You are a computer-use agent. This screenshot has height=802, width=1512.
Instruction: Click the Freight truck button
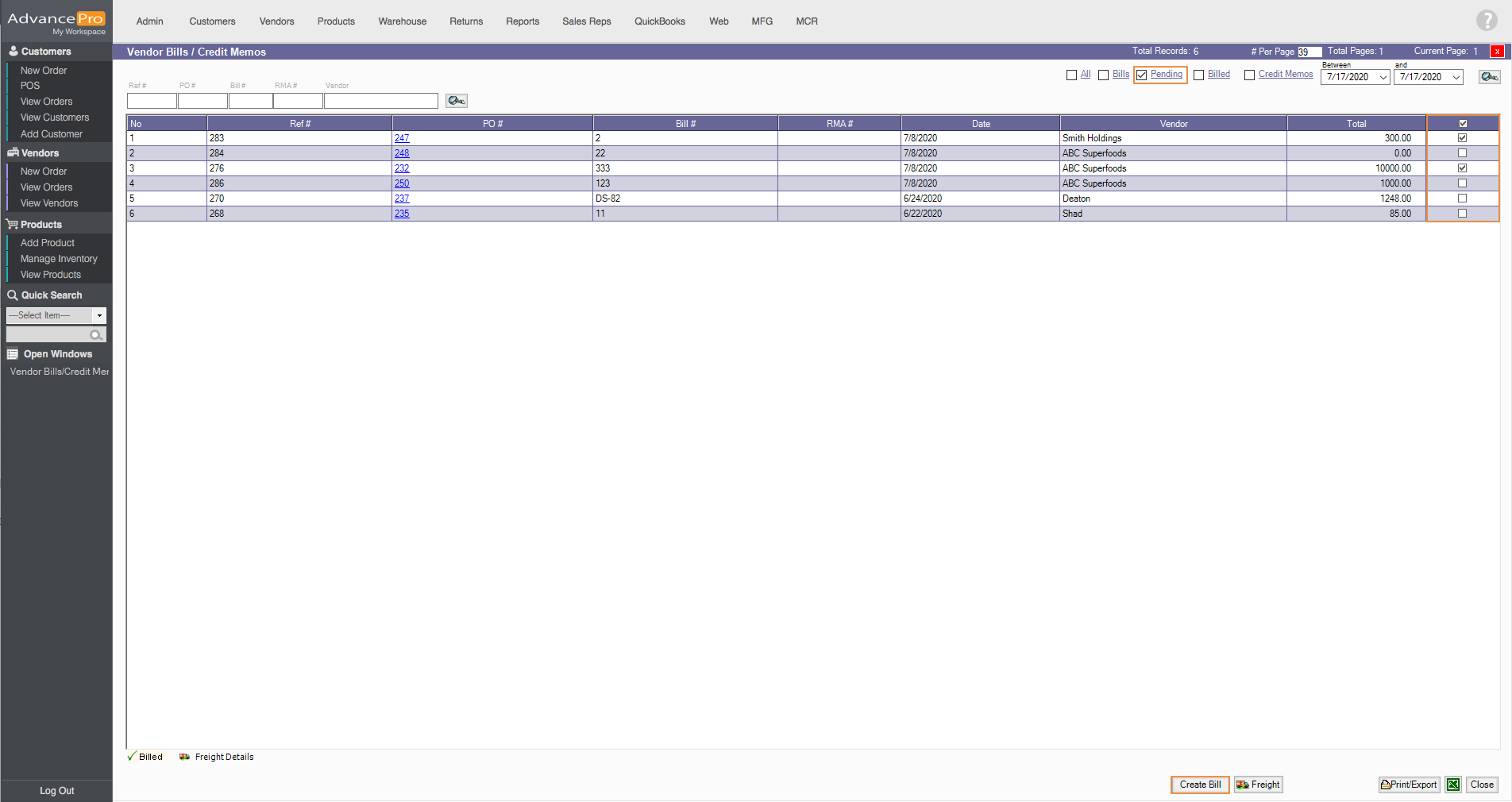click(x=1258, y=785)
